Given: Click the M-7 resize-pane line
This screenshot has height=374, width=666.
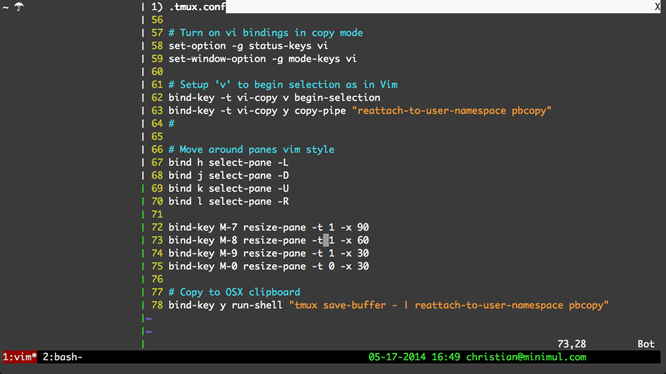Looking at the screenshot, I should pyautogui.click(x=268, y=228).
